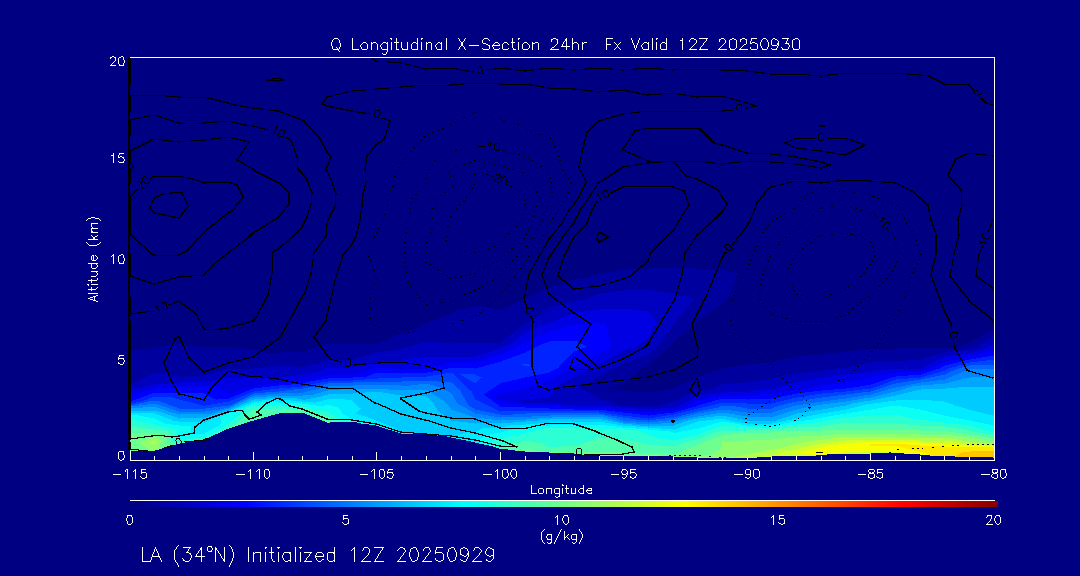Viewport: 1080px width, 576px height.
Task: Click the colorbar tick label 15
Action: [x=777, y=520]
